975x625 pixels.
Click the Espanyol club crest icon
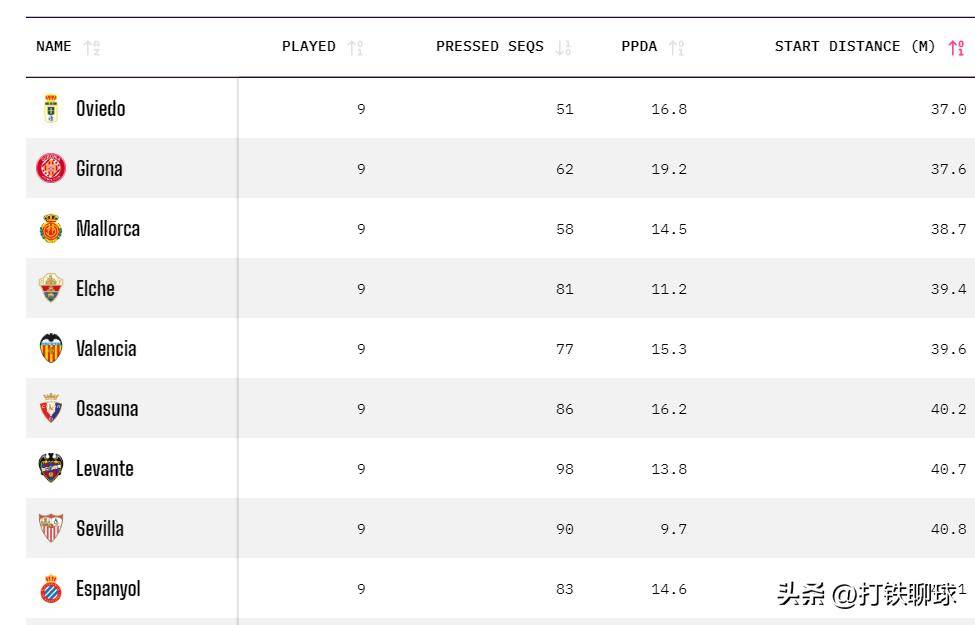[x=51, y=588]
